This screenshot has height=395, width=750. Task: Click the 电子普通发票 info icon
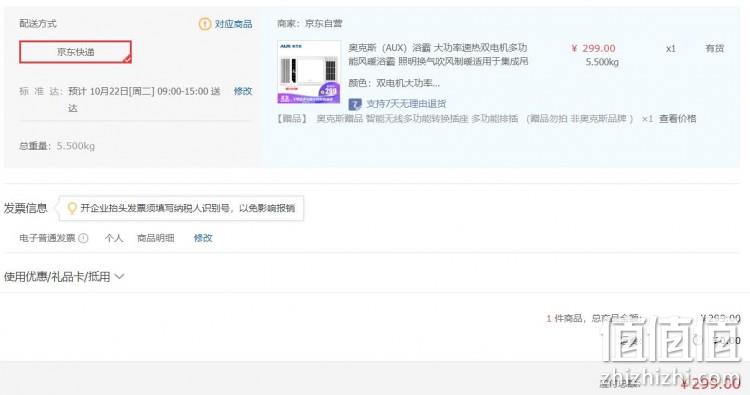83,238
